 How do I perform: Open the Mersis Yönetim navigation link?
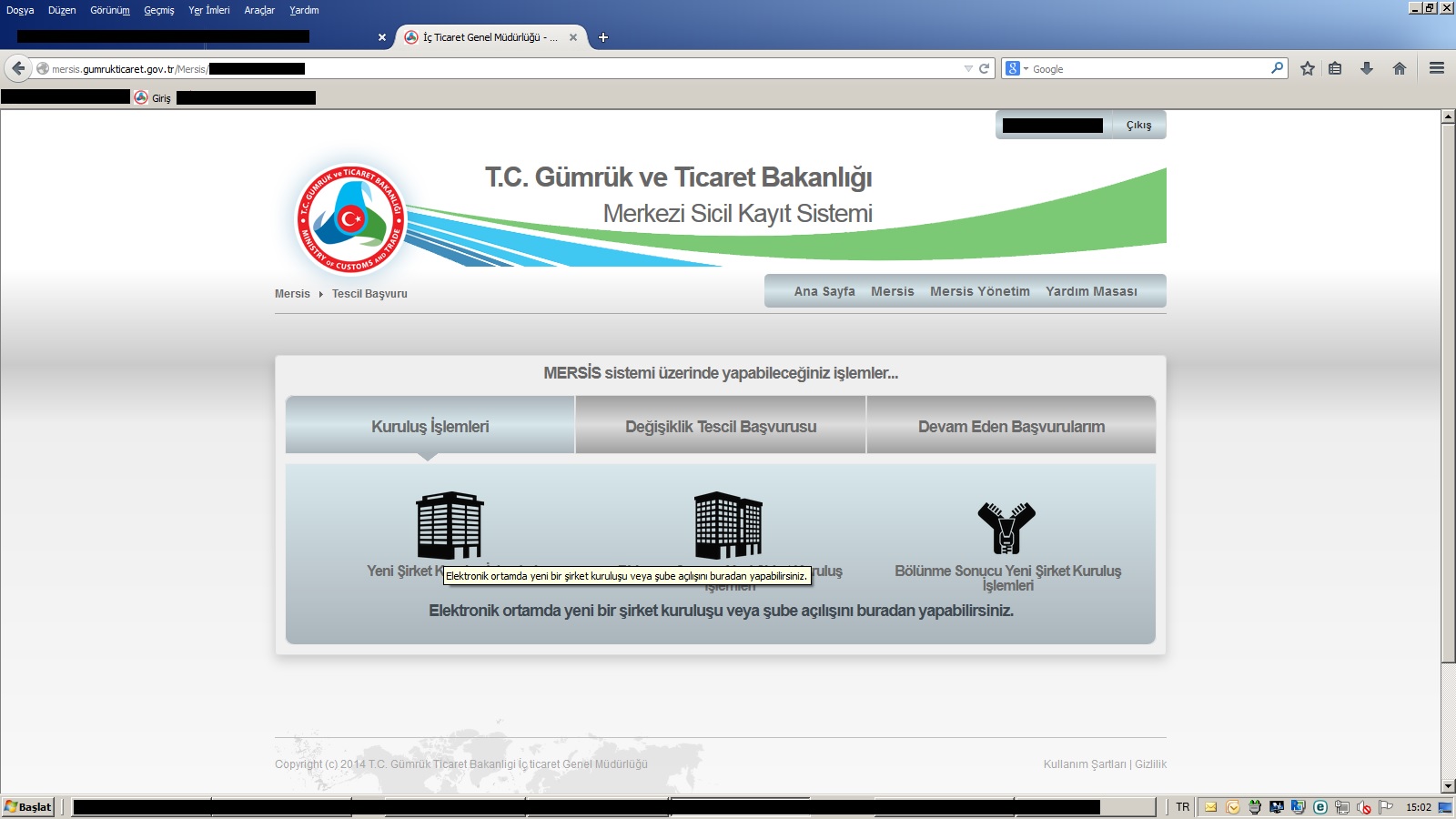pos(980,291)
